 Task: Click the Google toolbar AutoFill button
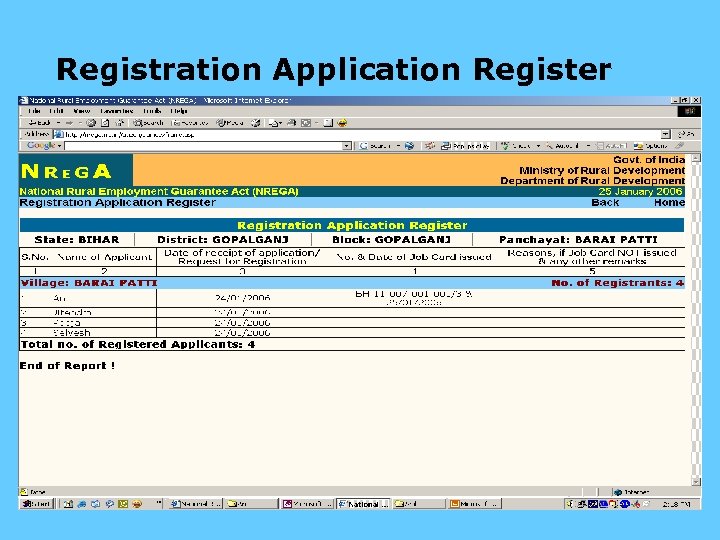pos(611,146)
